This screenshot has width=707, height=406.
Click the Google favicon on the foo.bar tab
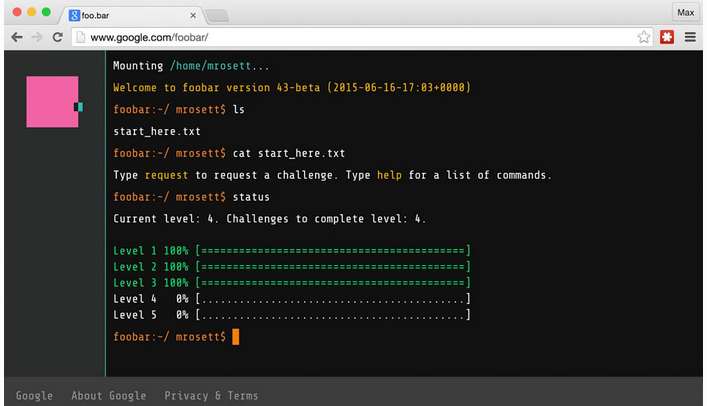point(74,15)
